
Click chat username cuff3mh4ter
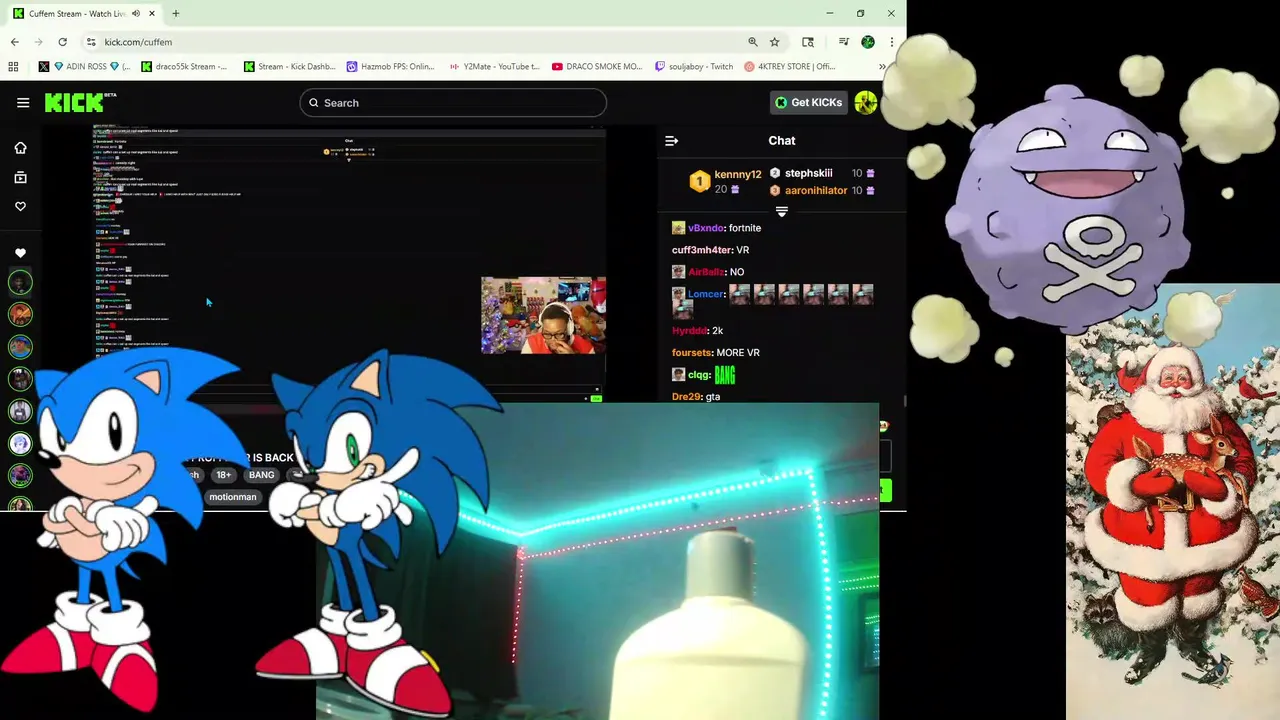(x=702, y=250)
